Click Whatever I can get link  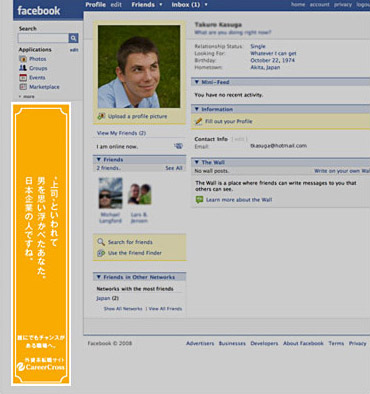click(273, 53)
